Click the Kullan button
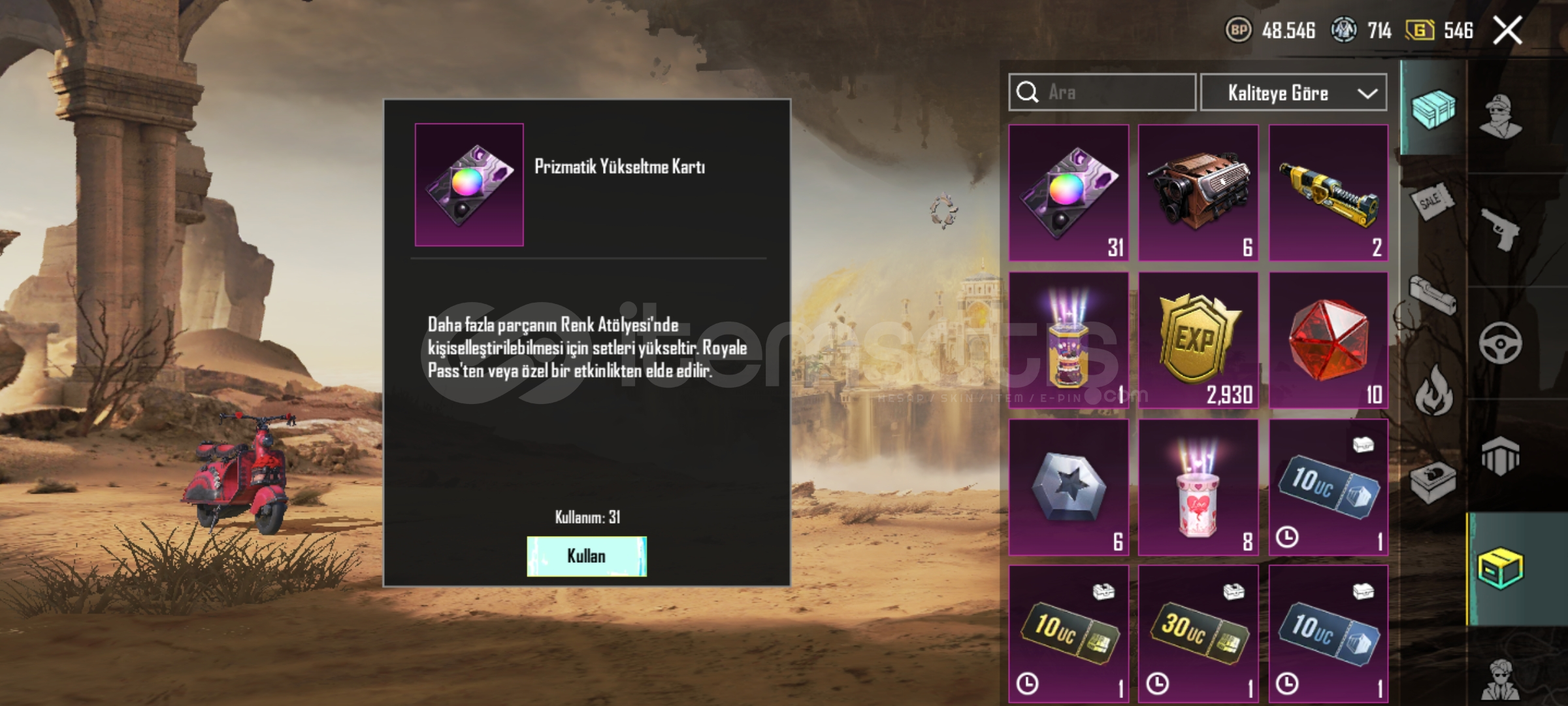1568x706 pixels. (587, 556)
